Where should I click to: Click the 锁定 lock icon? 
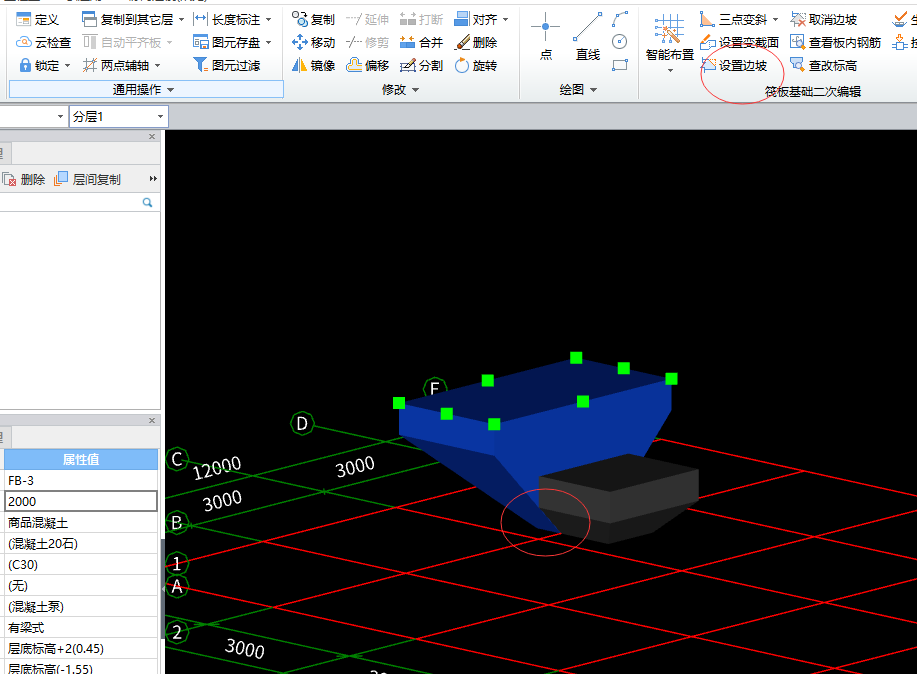pos(25,66)
